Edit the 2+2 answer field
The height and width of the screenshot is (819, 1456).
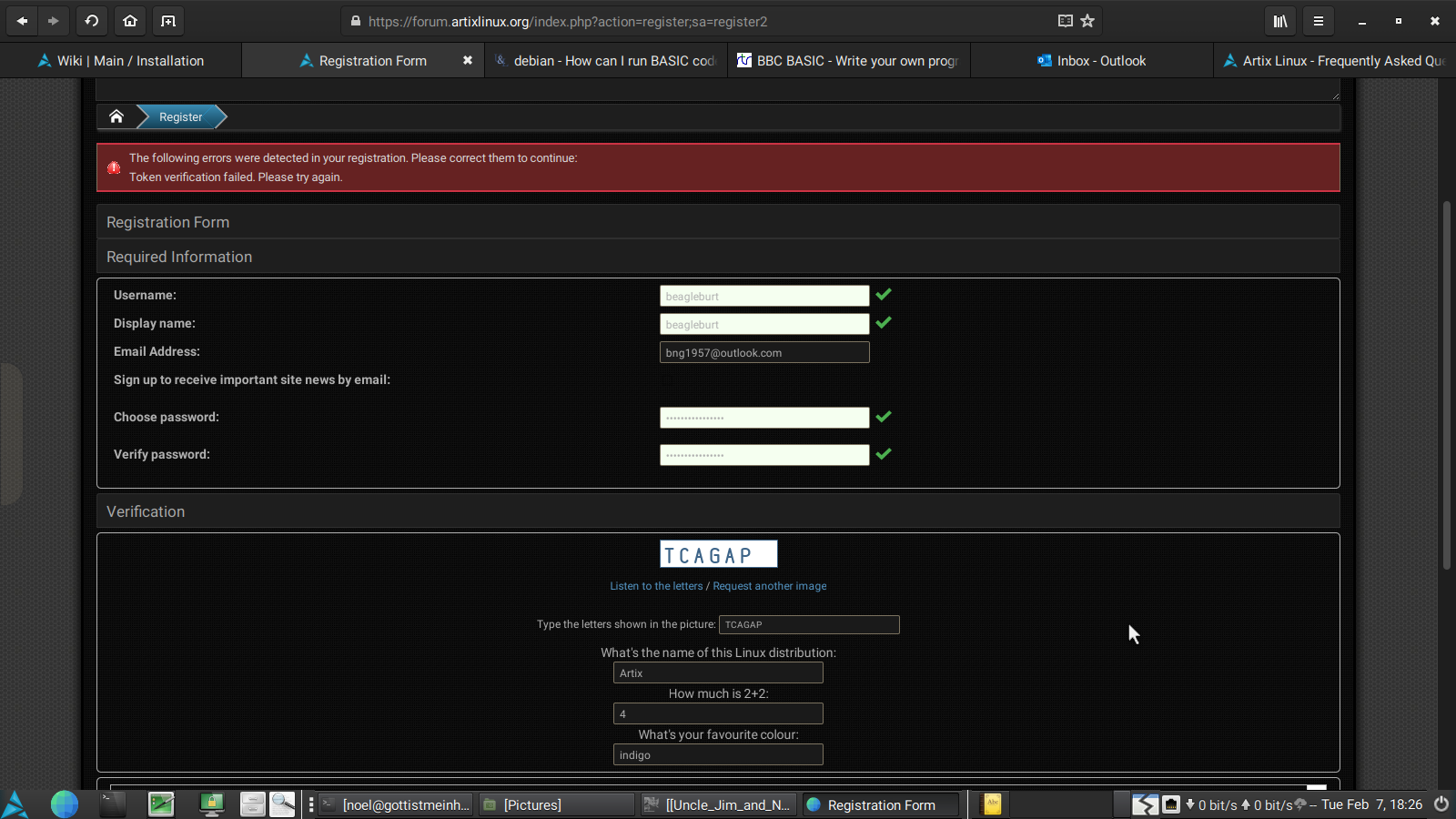point(718,713)
